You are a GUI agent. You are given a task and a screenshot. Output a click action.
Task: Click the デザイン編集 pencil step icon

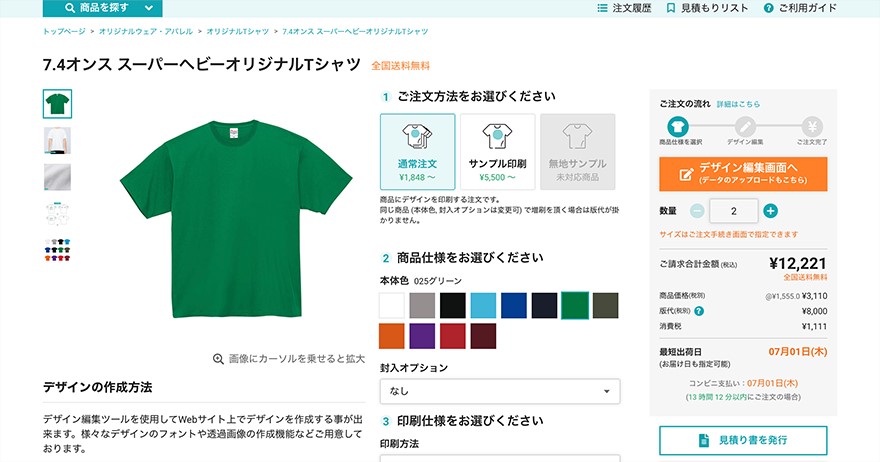pyautogui.click(x=745, y=127)
